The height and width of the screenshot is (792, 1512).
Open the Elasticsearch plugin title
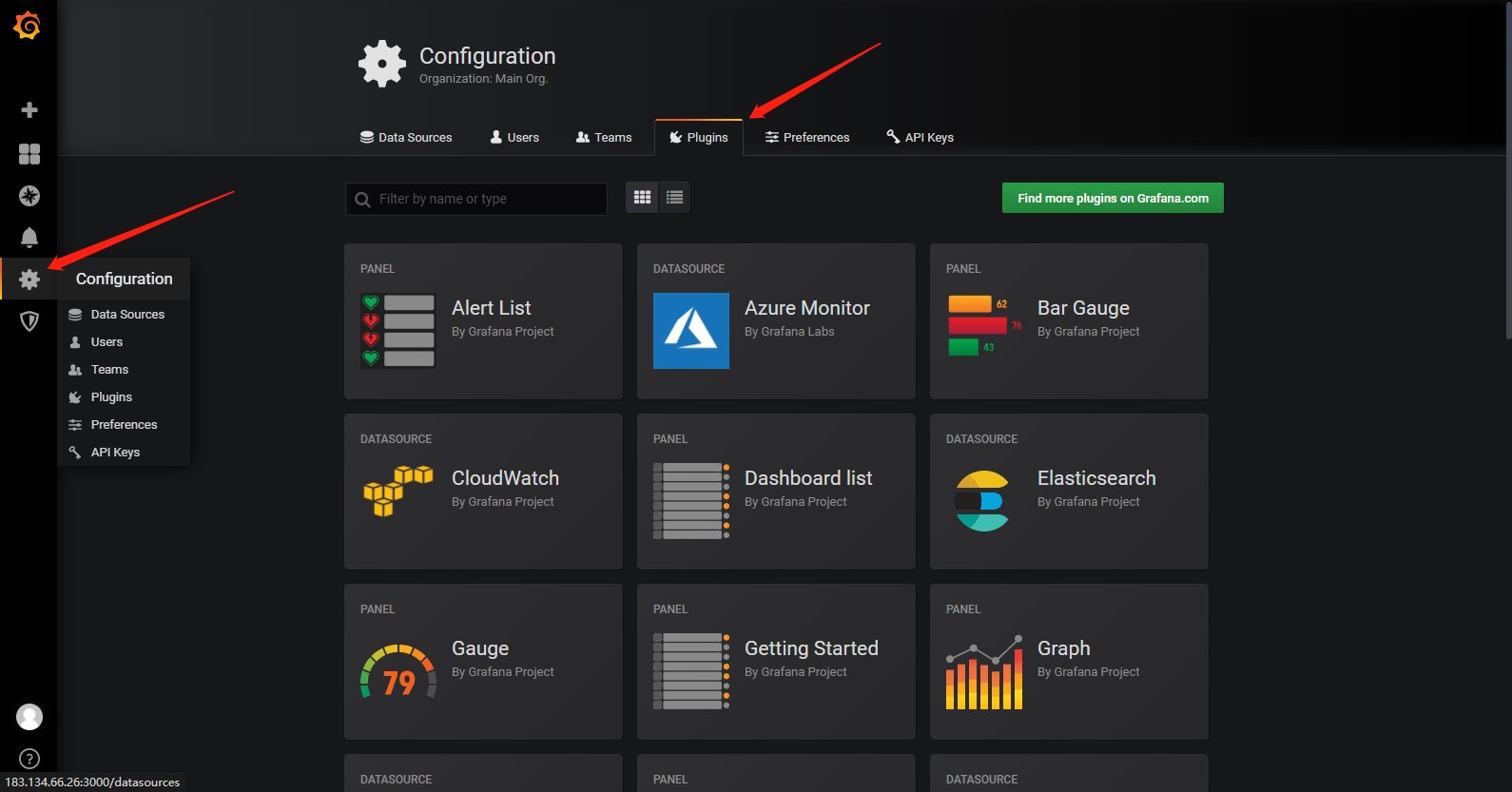point(1096,478)
